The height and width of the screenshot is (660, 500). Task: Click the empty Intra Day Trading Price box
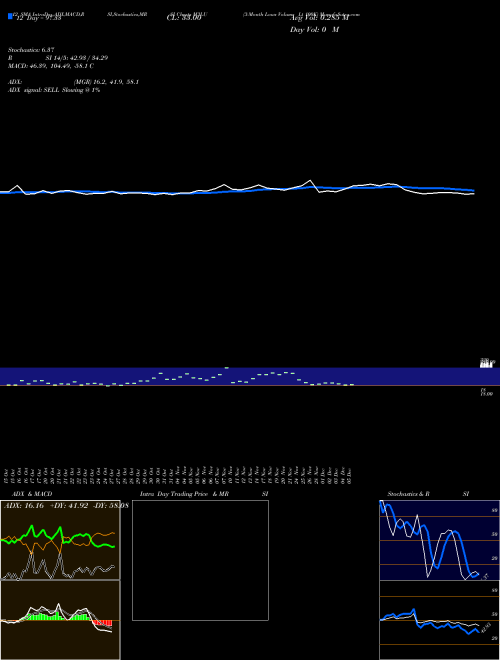(x=200, y=560)
